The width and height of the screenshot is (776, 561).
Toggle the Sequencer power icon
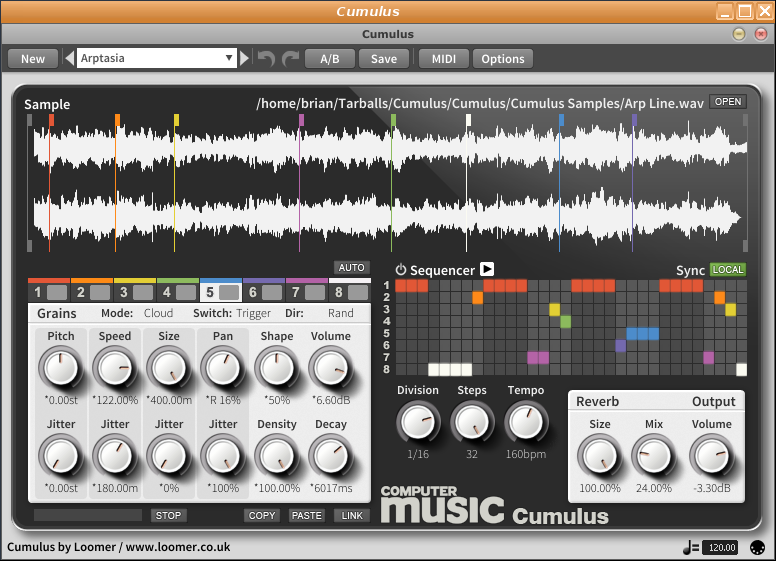pyautogui.click(x=401, y=270)
